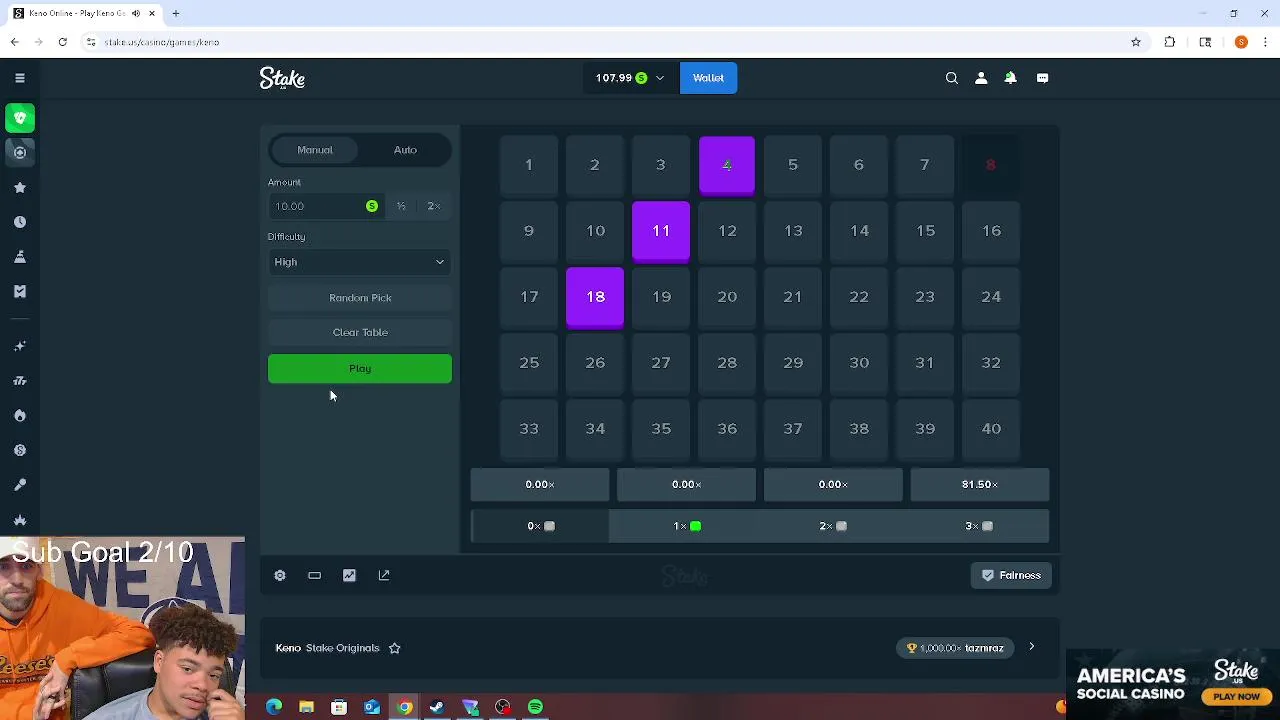Open File Explorer from the taskbar
Screen dimensions: 1280x720
click(306, 707)
